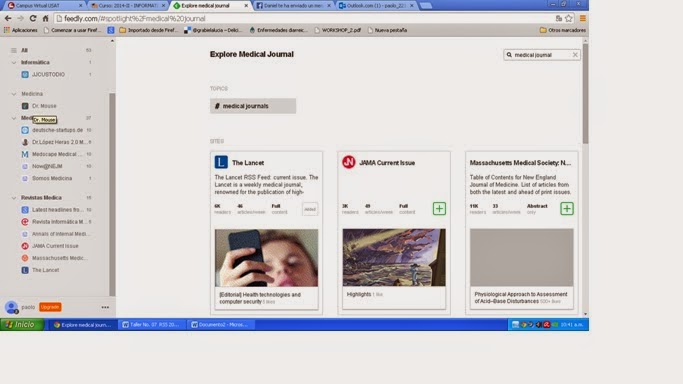Click the JAMA card logo icon
The width and height of the screenshot is (683, 384).
(348, 162)
